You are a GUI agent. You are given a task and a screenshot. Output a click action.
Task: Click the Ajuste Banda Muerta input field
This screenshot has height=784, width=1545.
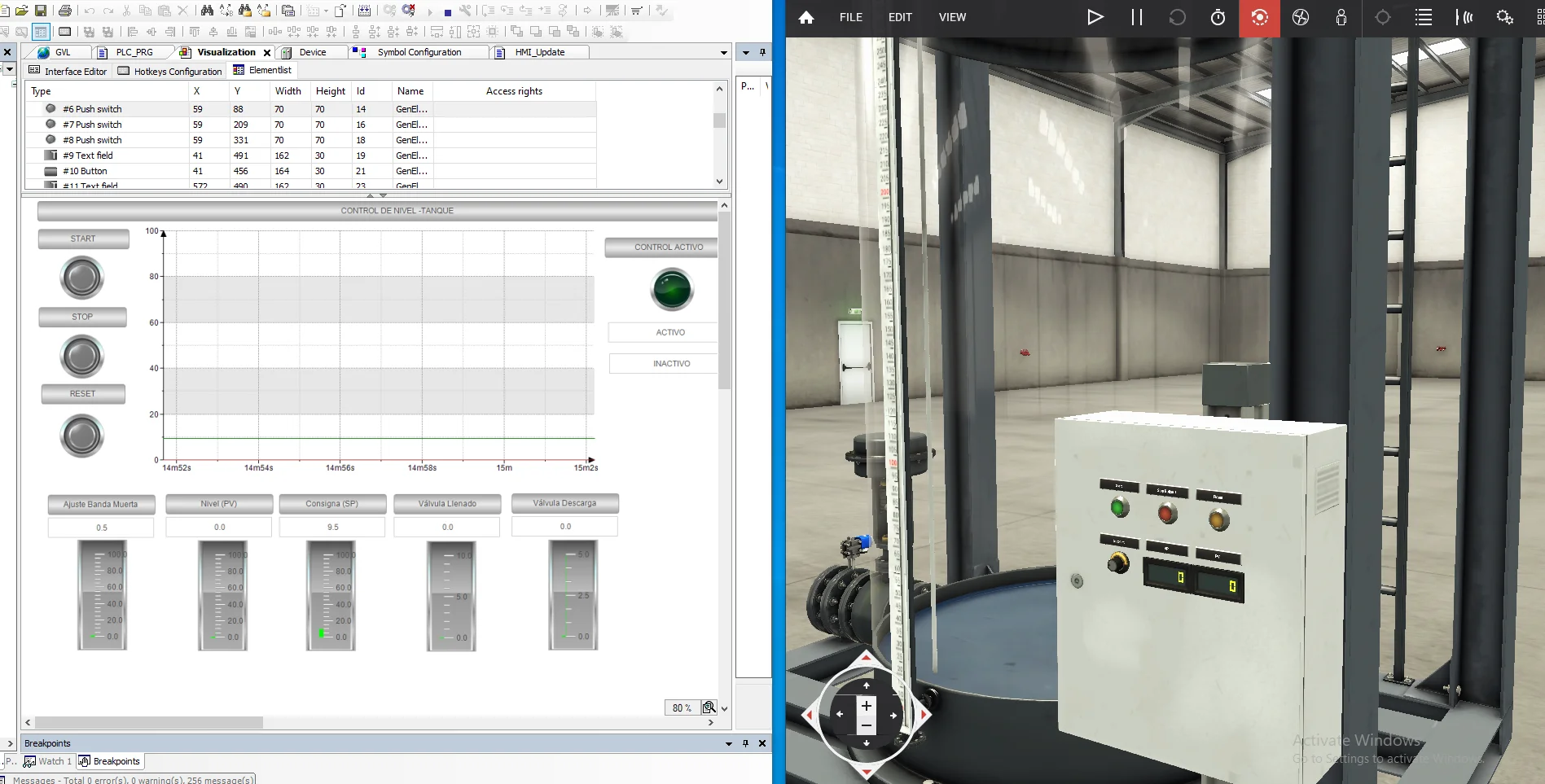click(100, 527)
